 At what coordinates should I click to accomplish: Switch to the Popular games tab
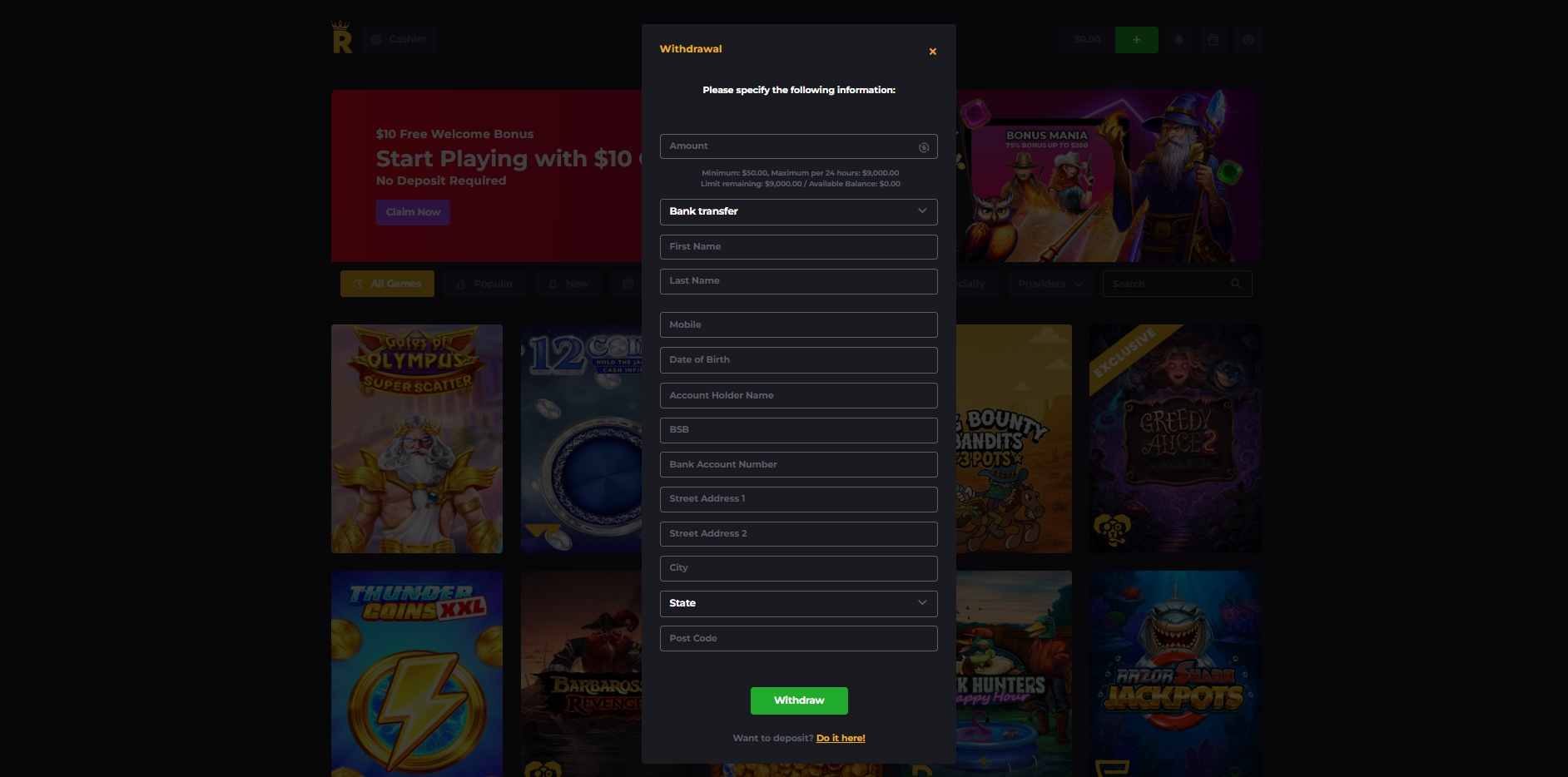(484, 284)
